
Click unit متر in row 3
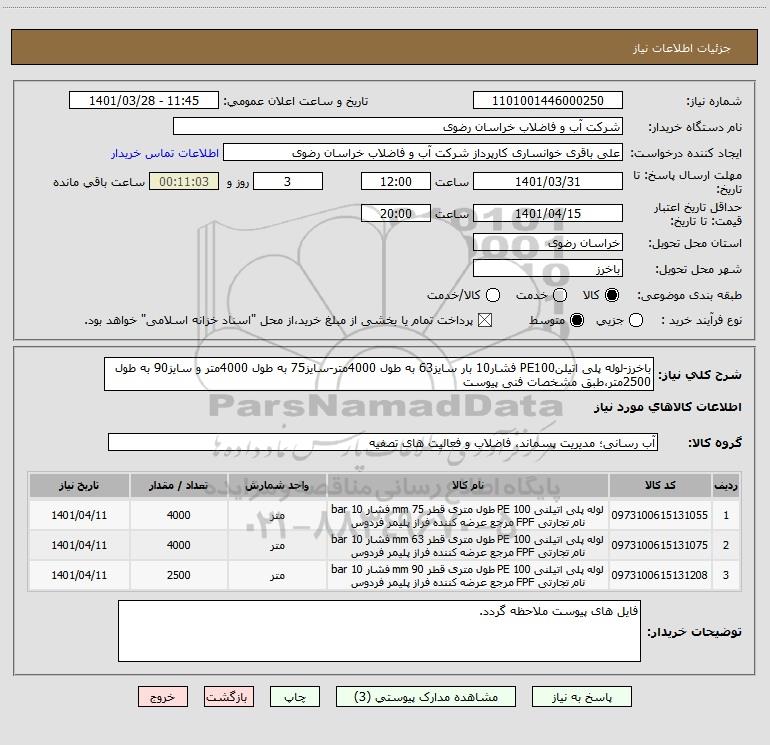click(x=277, y=575)
